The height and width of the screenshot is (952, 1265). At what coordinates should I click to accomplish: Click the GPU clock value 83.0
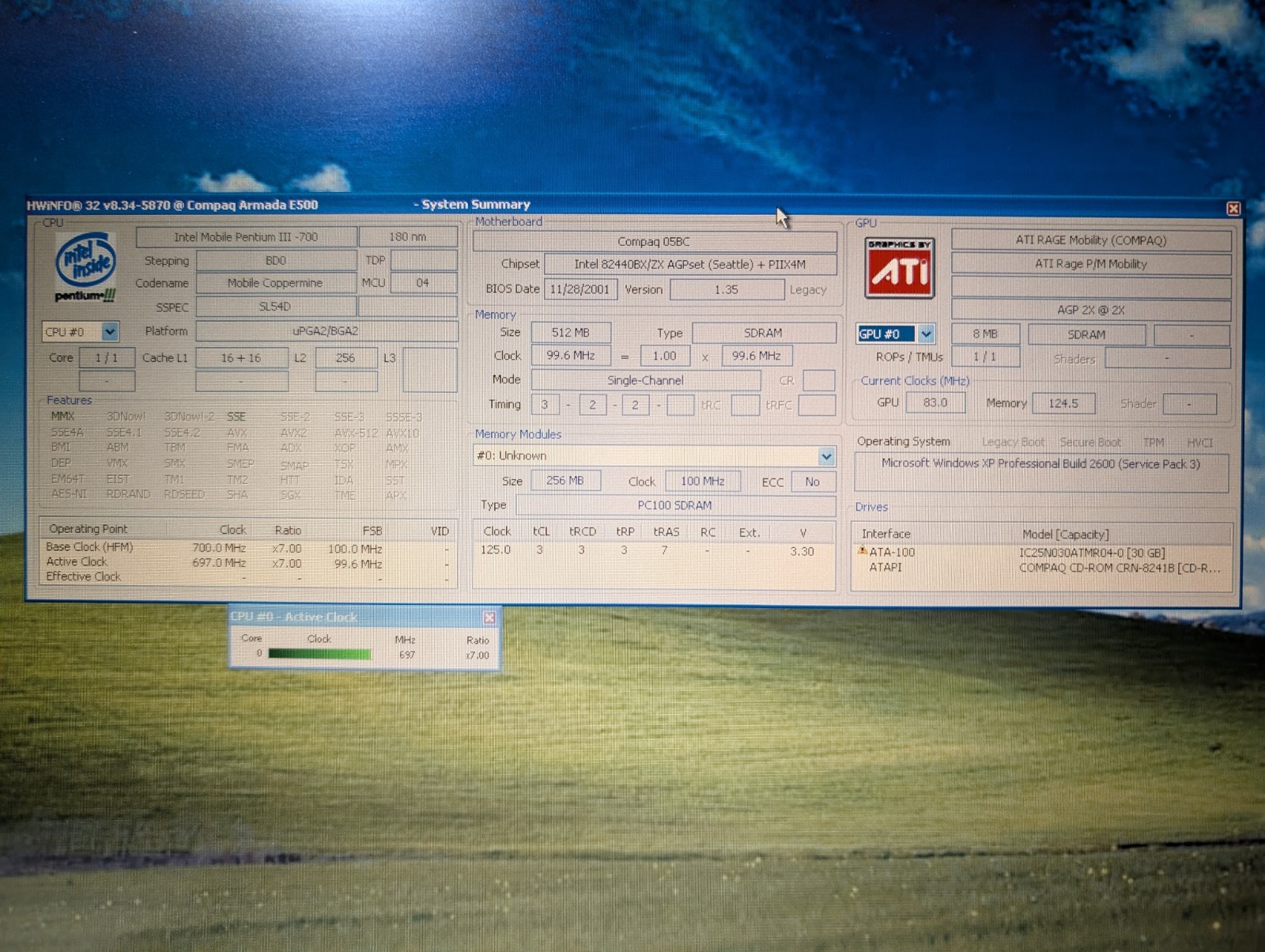pos(935,402)
